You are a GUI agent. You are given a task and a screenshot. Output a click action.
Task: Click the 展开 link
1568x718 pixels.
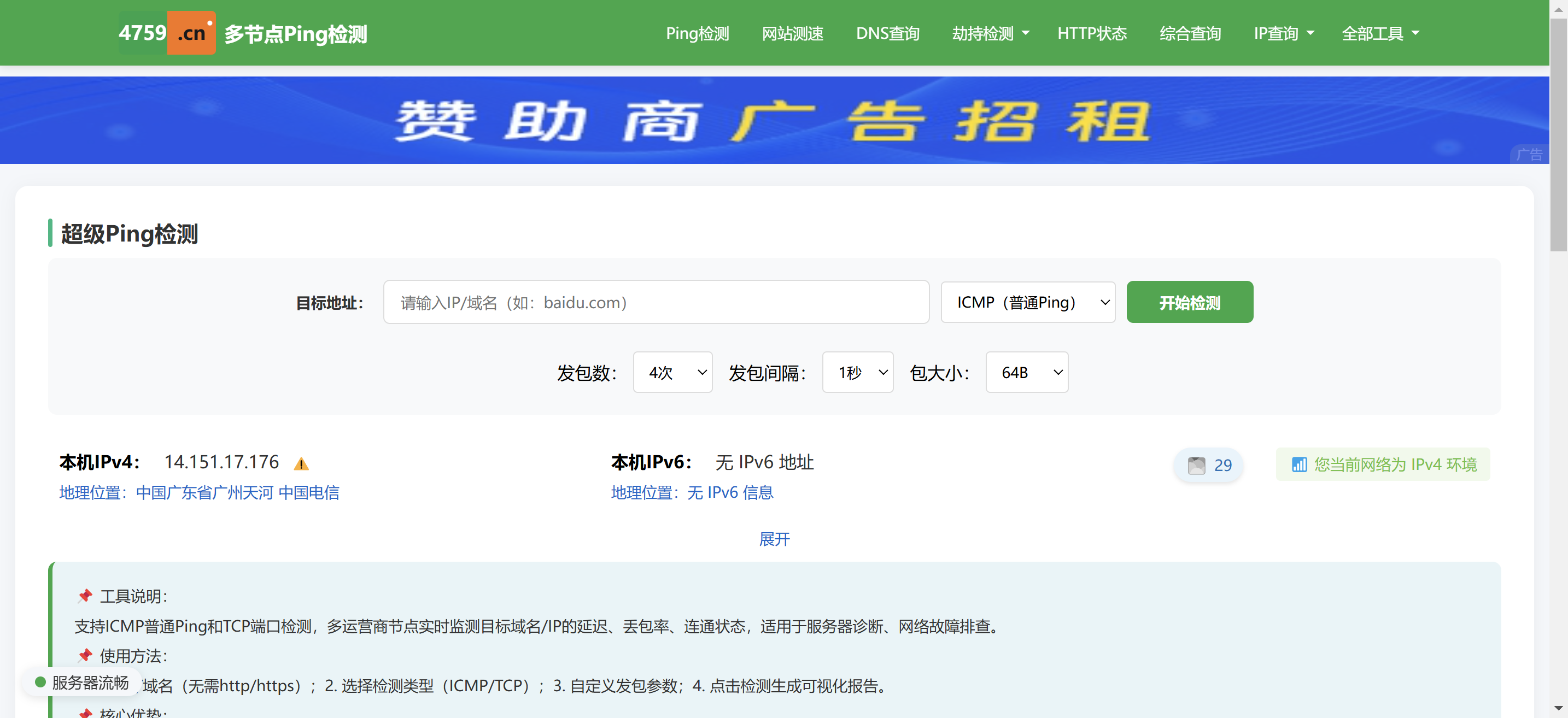point(774,539)
